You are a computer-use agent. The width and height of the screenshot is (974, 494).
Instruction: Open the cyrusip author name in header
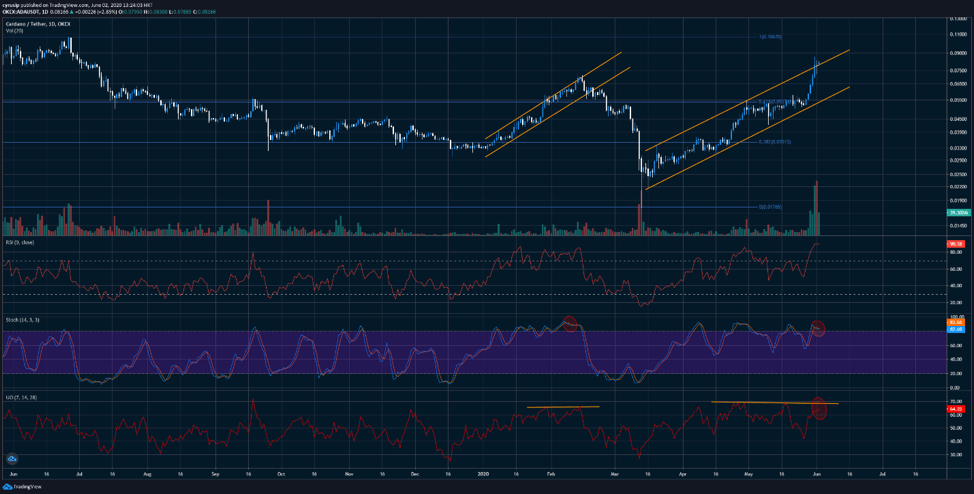point(12,4)
